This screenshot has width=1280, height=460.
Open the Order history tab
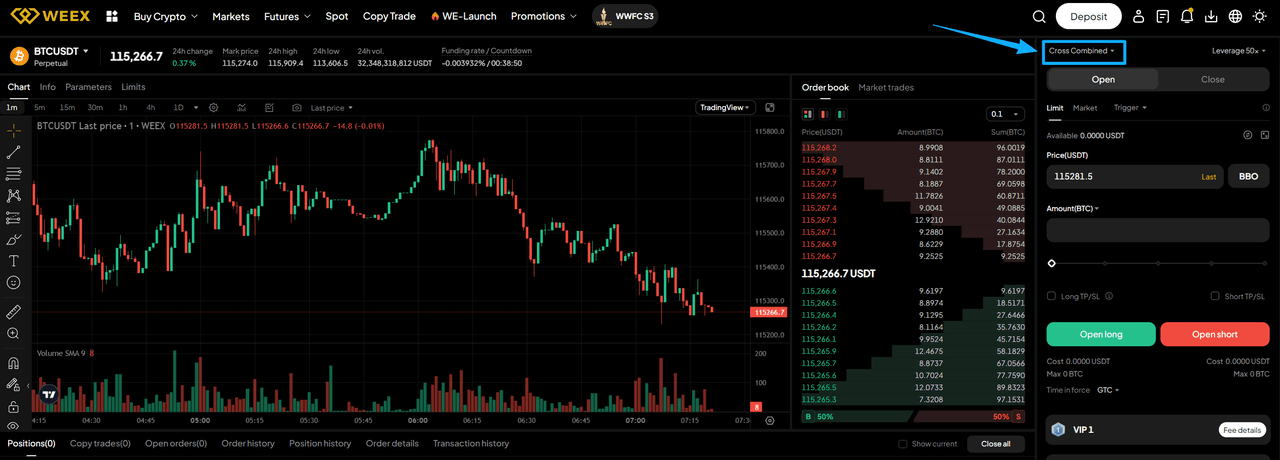248,444
